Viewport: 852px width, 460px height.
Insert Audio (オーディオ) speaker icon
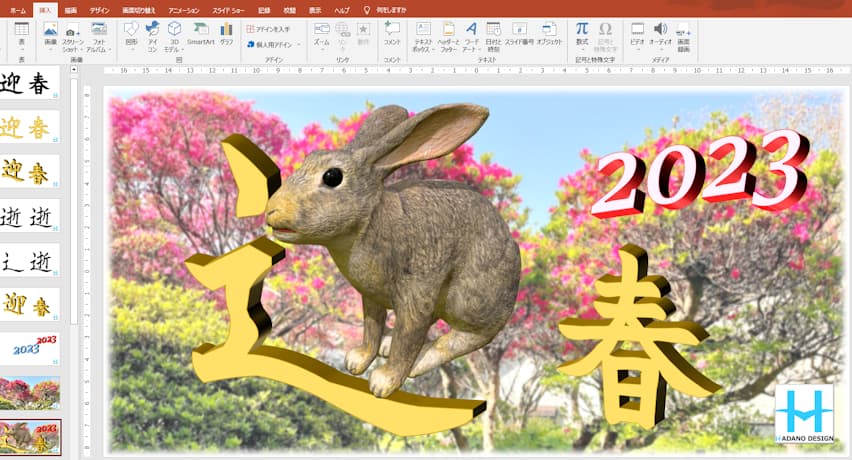point(660,29)
